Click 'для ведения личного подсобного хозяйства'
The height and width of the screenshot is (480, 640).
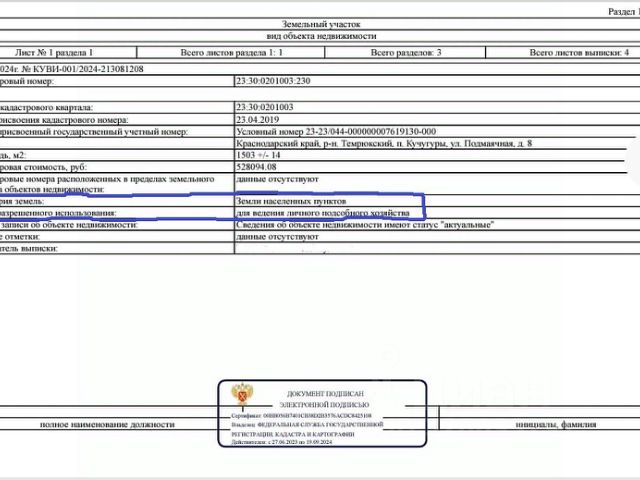coord(322,213)
